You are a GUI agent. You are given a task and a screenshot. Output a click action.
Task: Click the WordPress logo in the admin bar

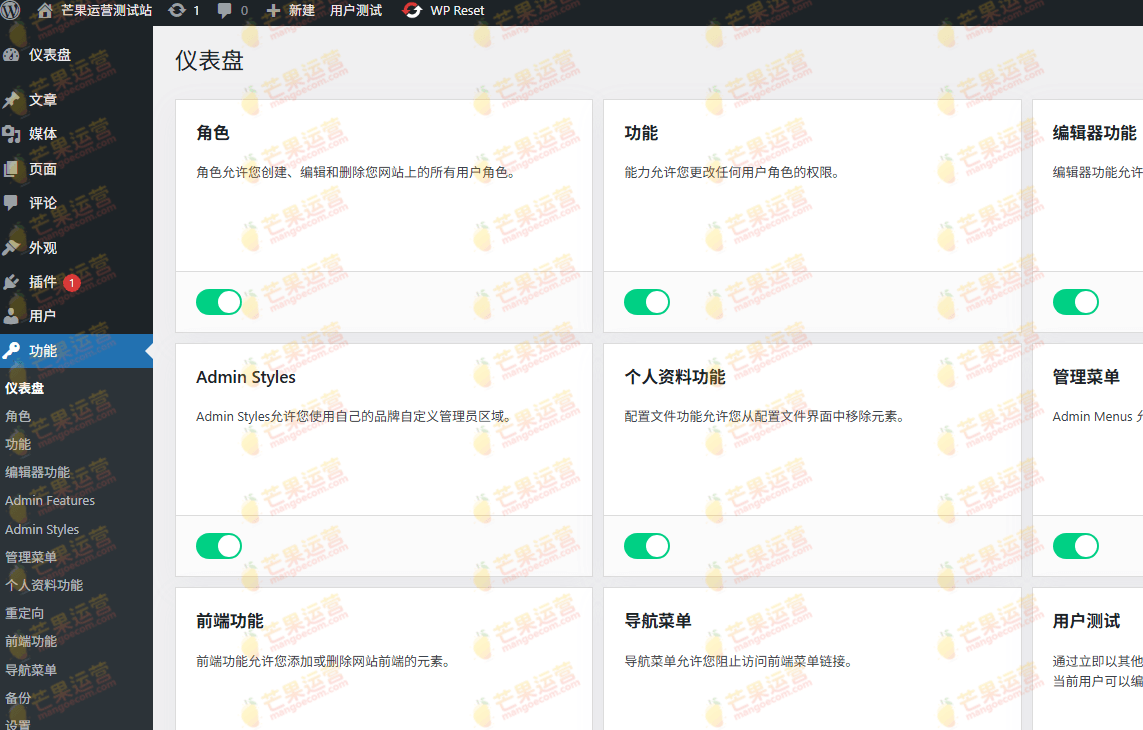pos(10,10)
